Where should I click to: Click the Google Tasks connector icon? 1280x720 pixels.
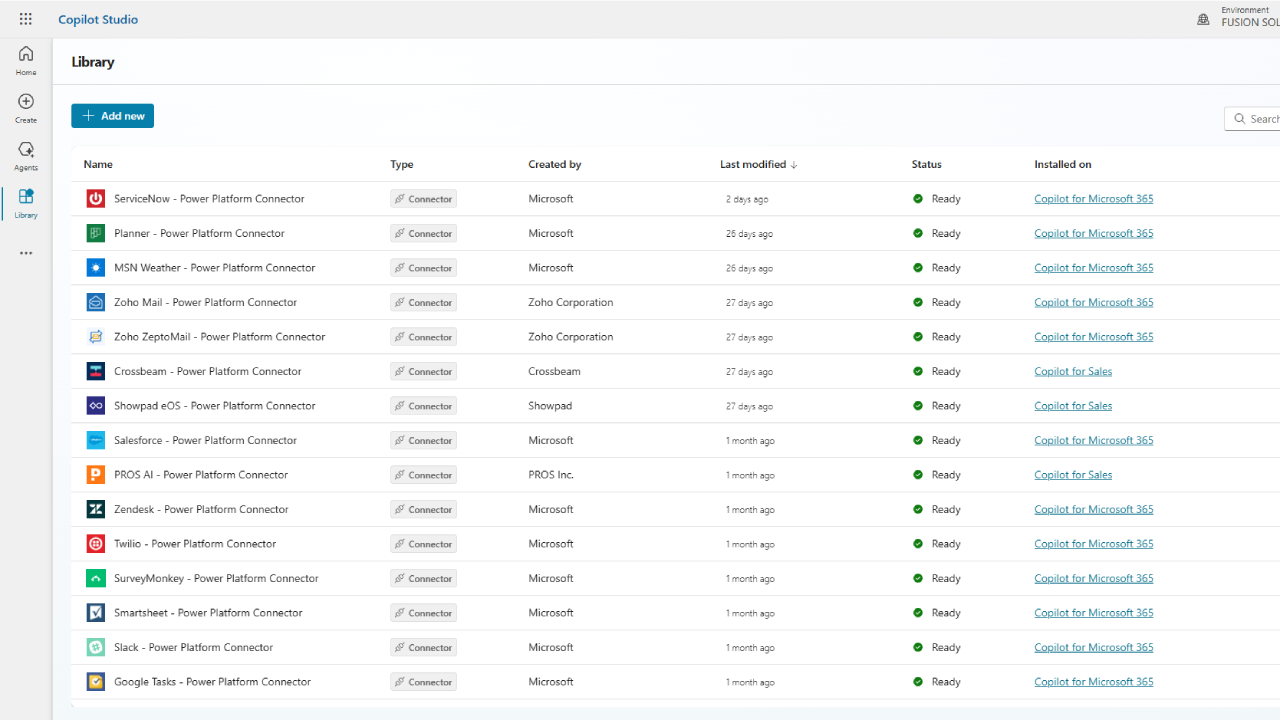[x=95, y=682]
